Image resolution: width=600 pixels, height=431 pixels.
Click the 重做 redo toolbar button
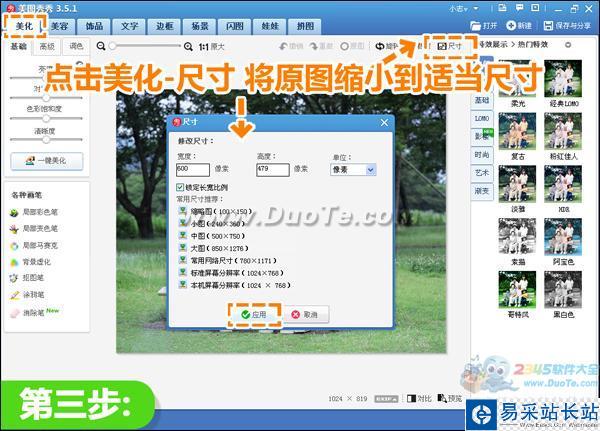point(321,46)
